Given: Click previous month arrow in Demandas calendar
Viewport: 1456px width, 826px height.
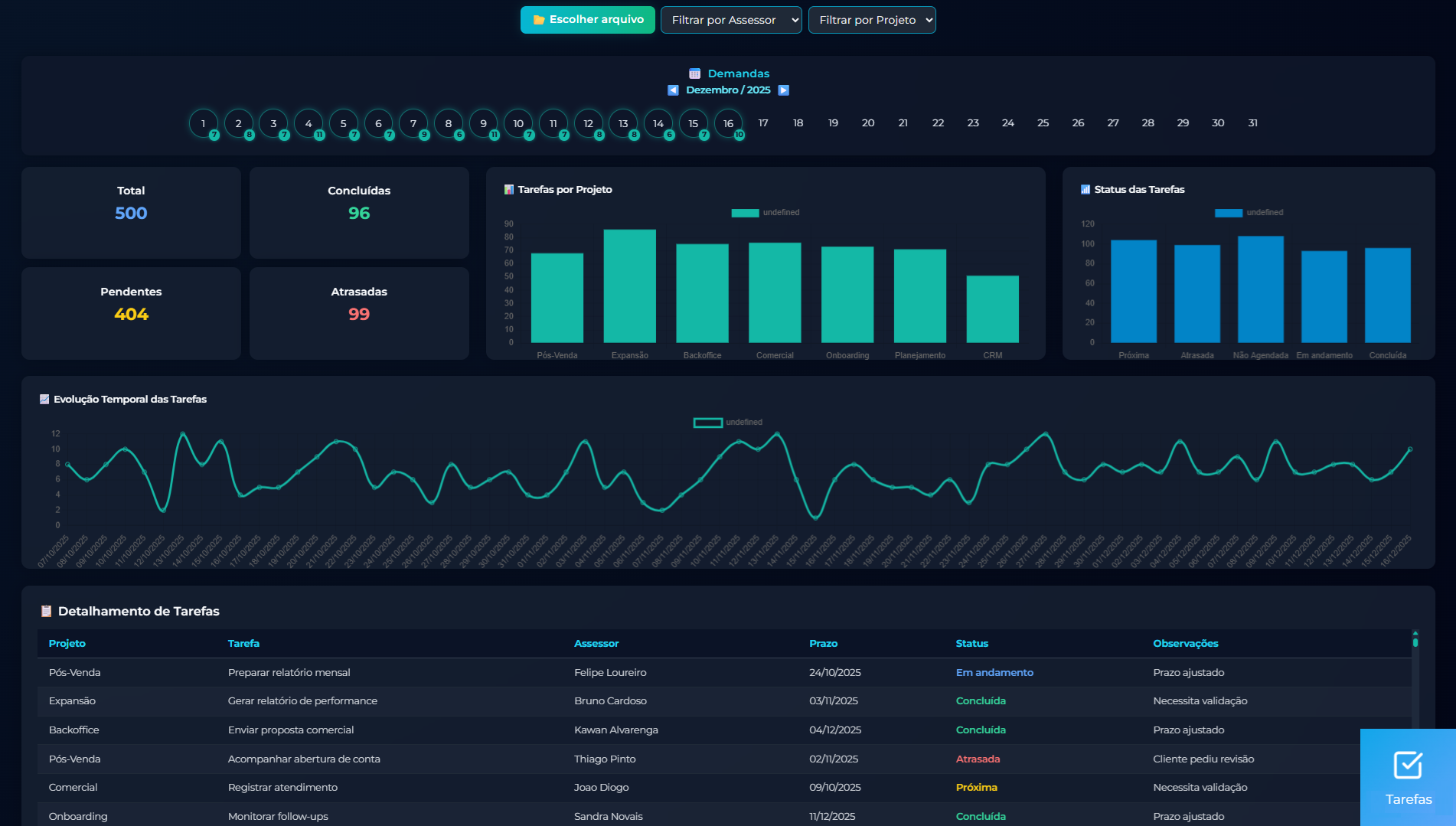Looking at the screenshot, I should 673,90.
